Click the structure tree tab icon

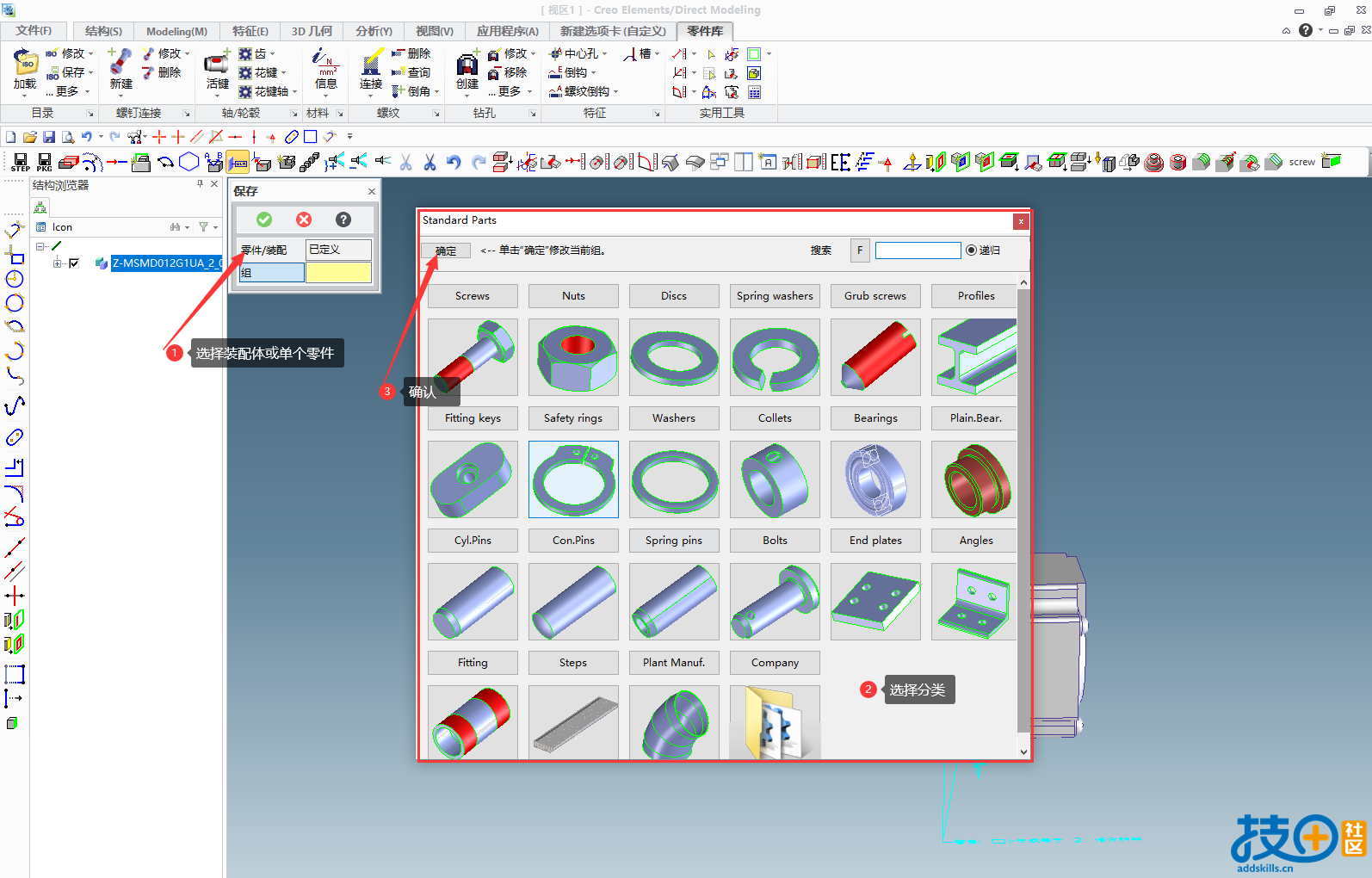click(40, 207)
